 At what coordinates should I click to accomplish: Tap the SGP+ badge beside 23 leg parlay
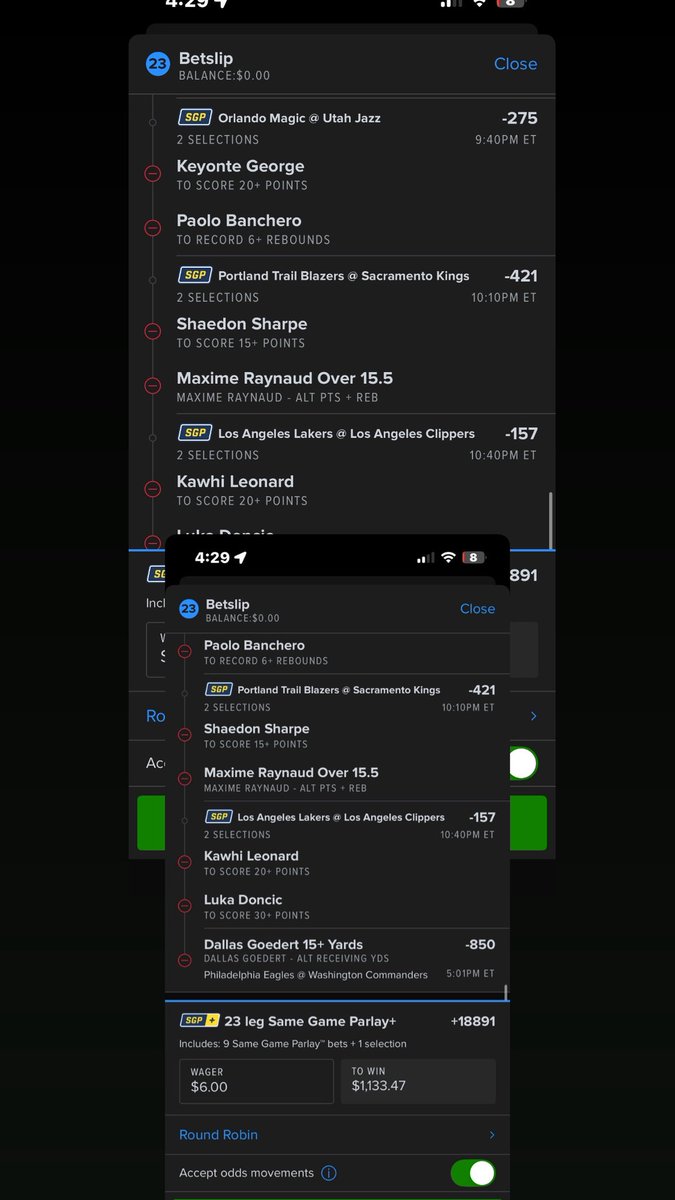[x=199, y=1021]
